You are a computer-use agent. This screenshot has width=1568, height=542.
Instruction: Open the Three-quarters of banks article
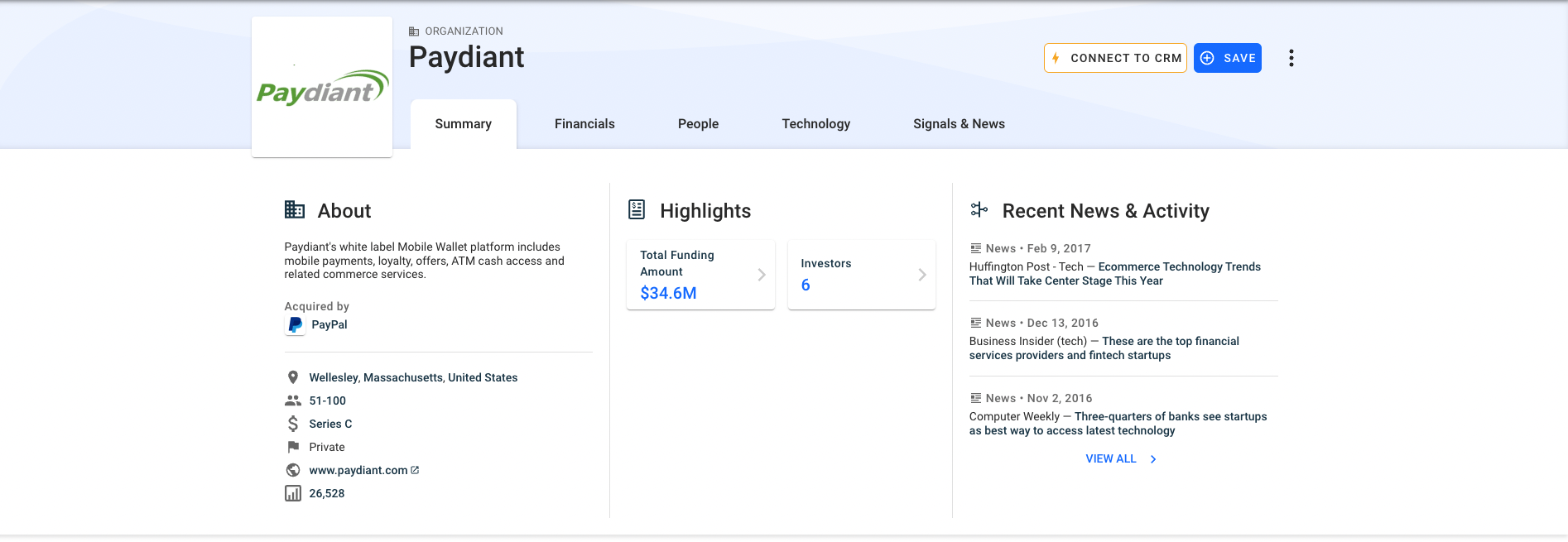[1118, 424]
